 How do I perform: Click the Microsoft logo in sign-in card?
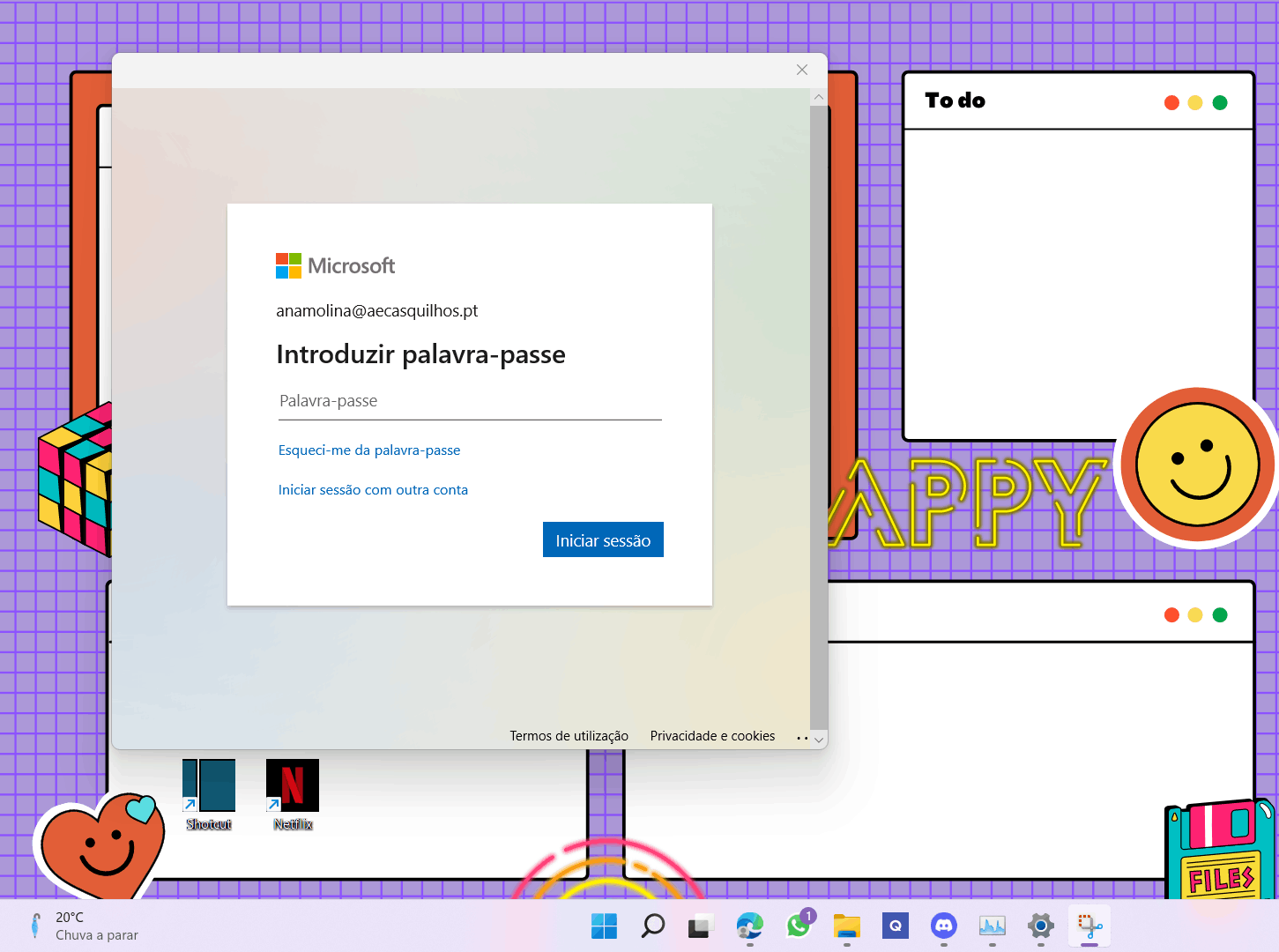[x=335, y=265]
